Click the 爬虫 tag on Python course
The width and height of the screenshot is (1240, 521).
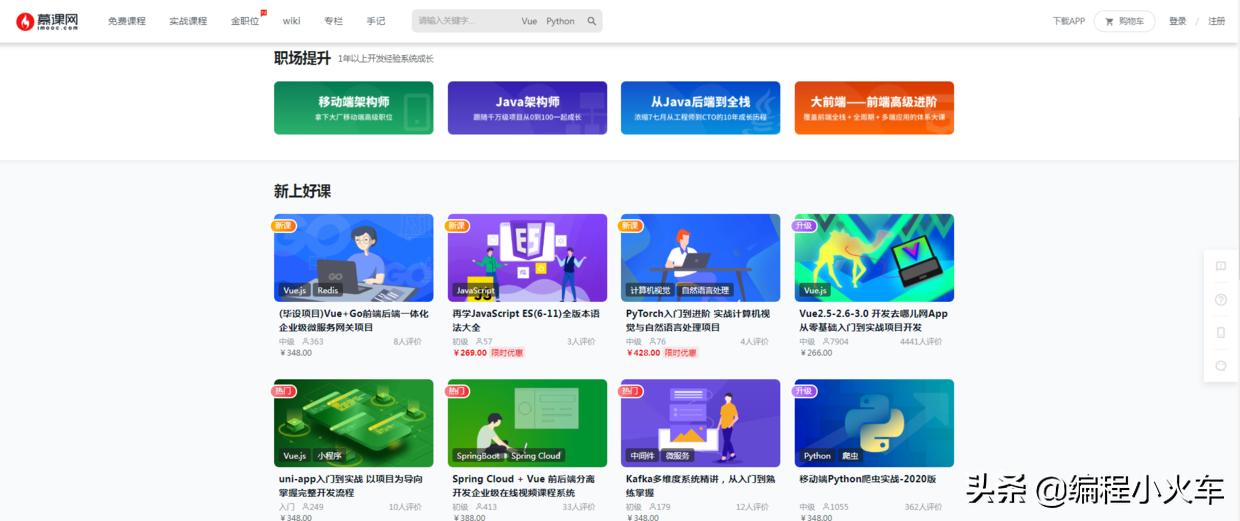[x=850, y=455]
